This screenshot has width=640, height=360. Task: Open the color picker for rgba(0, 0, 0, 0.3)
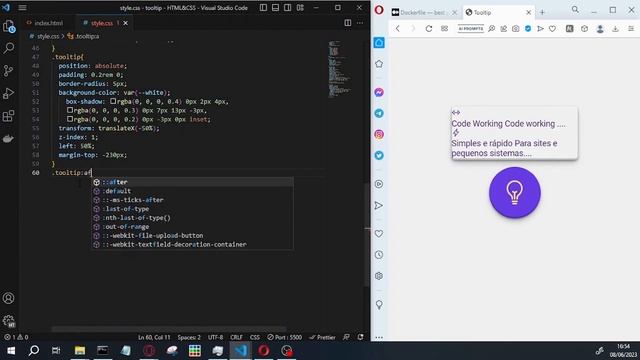pos(70,110)
